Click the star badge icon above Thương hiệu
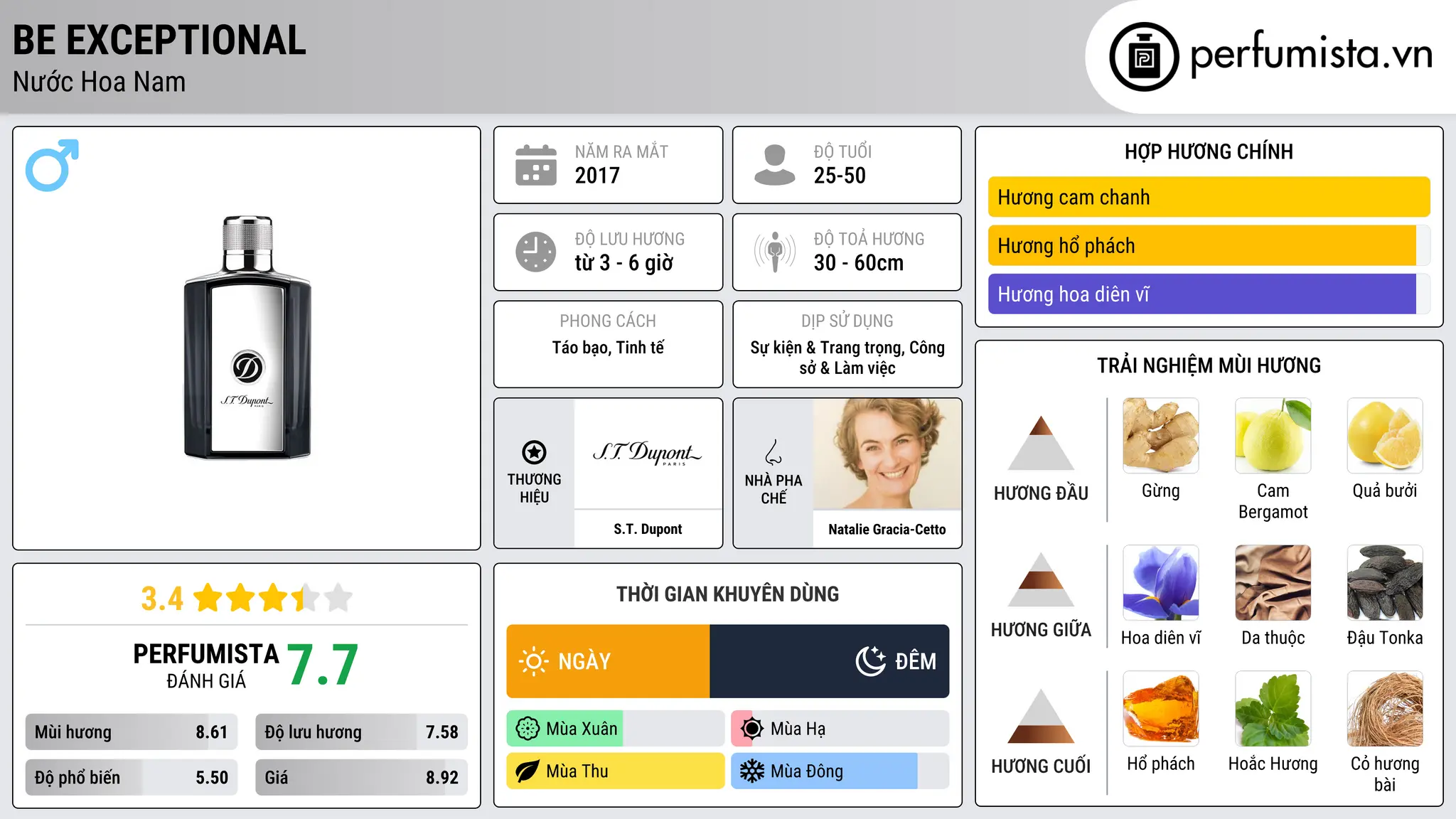1456x819 pixels. coord(534,451)
